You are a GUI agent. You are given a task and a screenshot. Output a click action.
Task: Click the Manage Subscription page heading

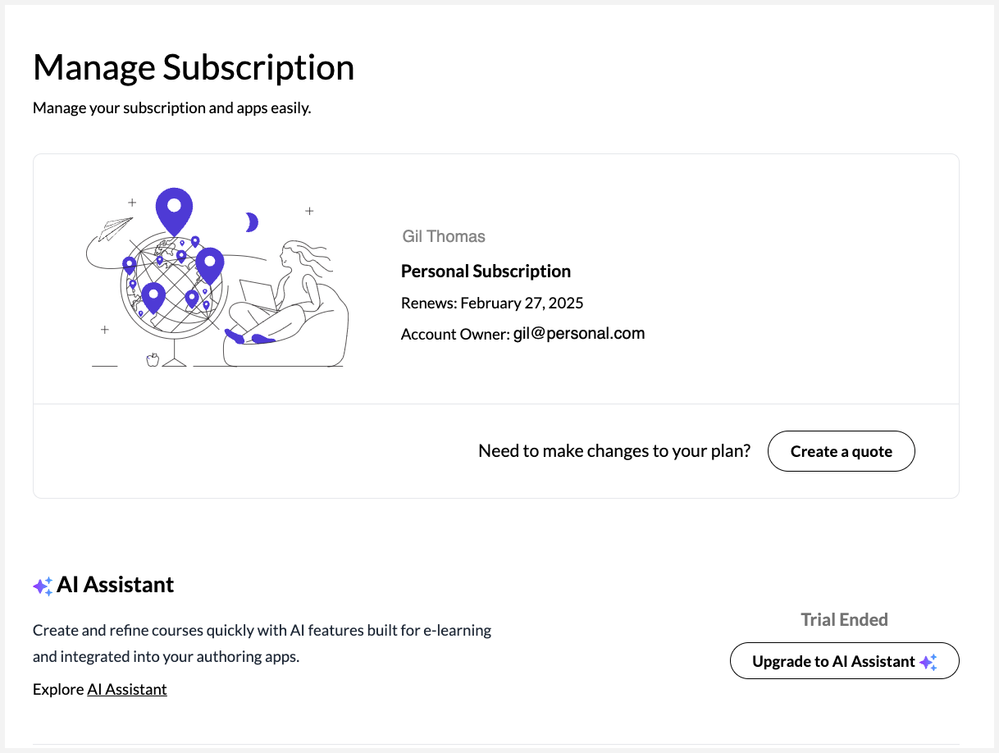pos(194,68)
